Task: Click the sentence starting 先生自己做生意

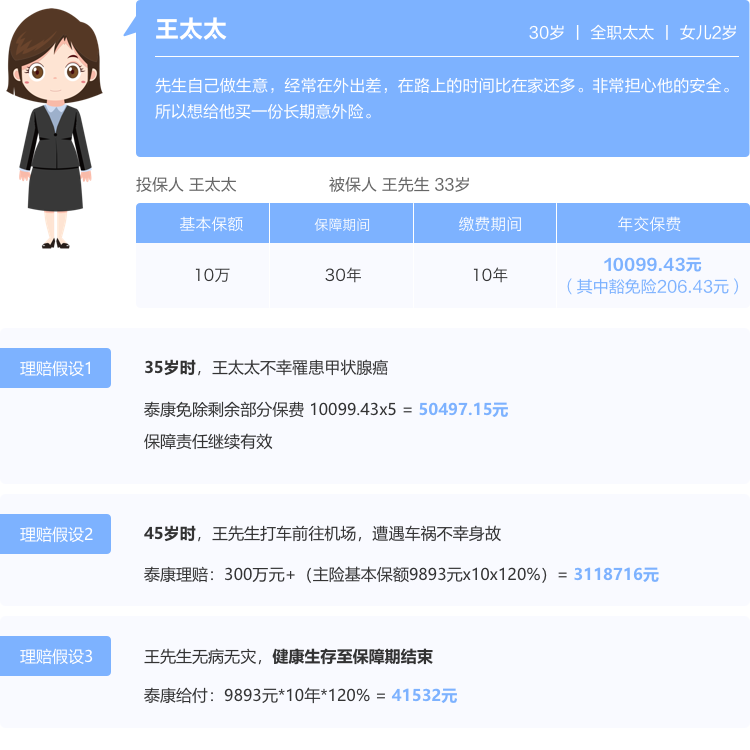Action: (444, 86)
